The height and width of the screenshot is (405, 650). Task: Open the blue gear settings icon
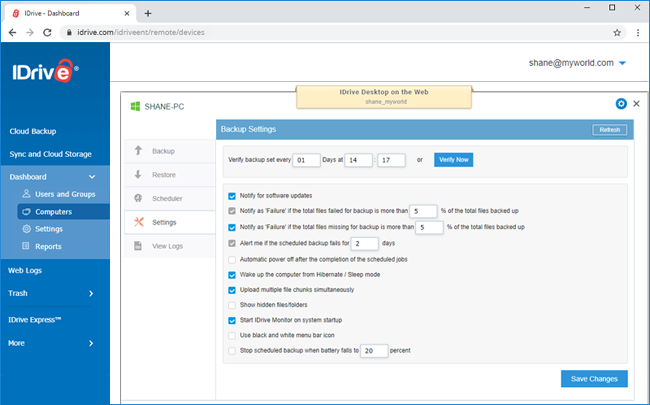[x=621, y=104]
